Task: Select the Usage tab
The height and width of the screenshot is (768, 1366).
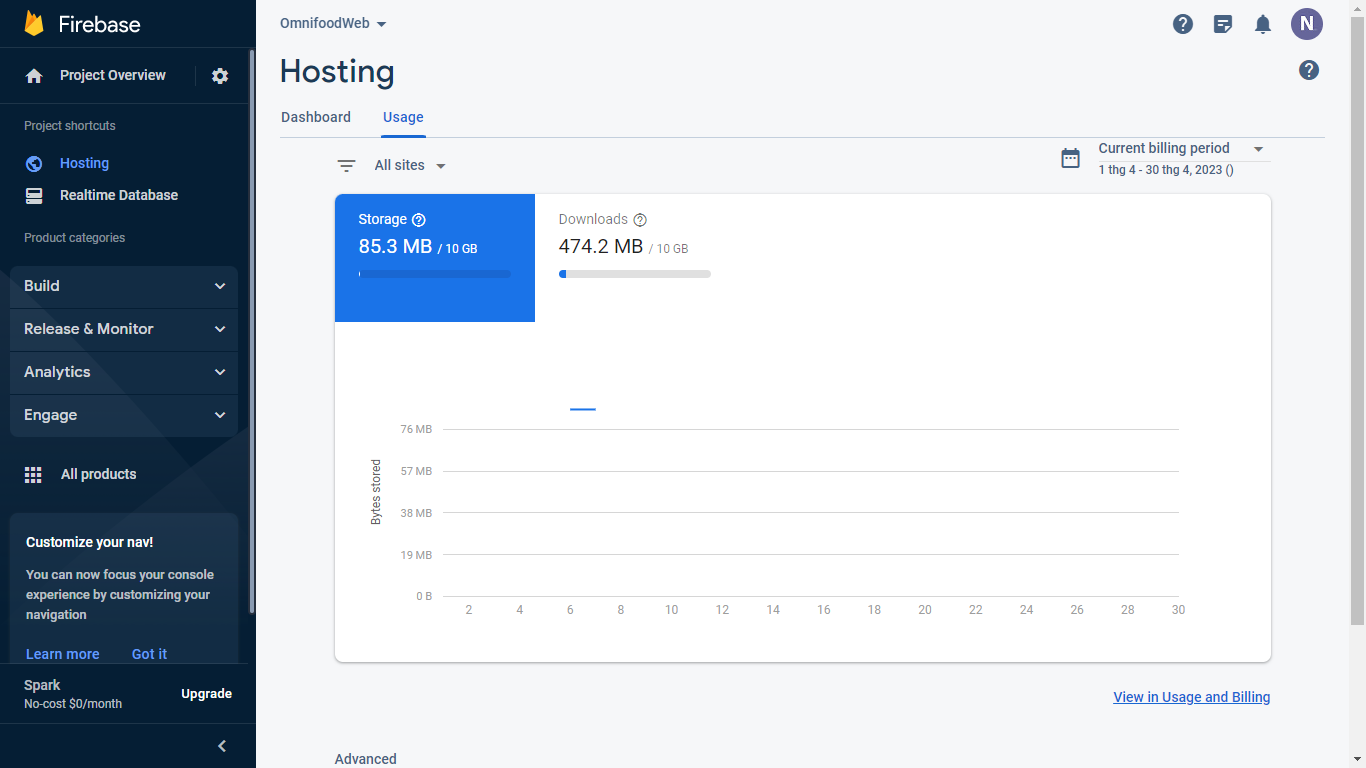Action: pyautogui.click(x=403, y=117)
